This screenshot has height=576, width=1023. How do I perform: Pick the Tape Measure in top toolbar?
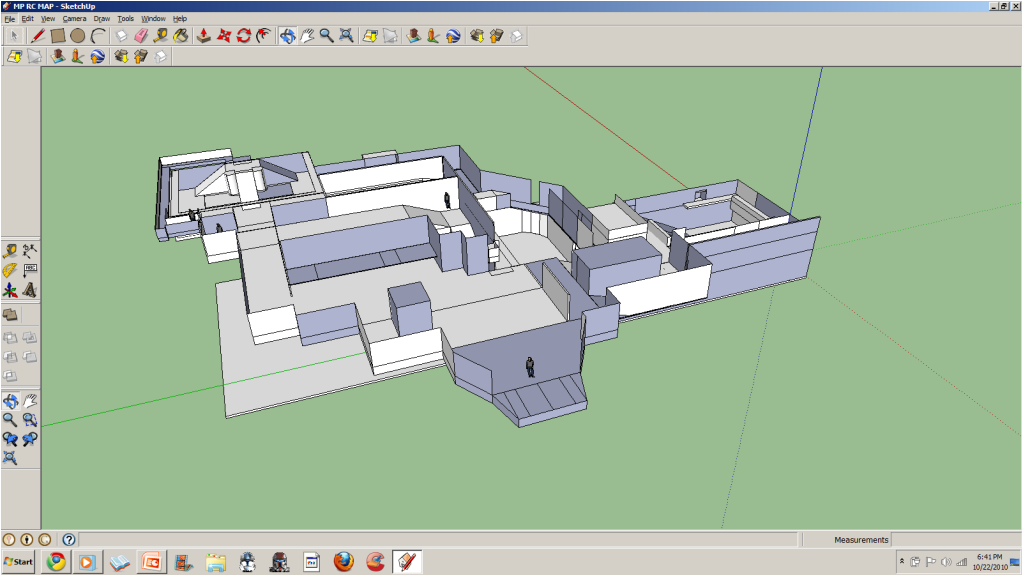(x=160, y=36)
